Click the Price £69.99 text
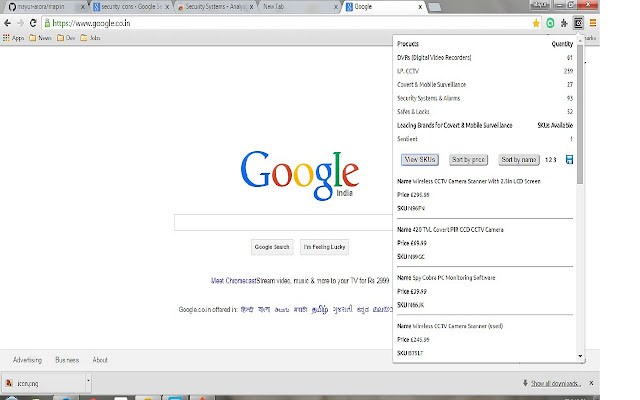The width and height of the screenshot is (640, 400). point(412,243)
